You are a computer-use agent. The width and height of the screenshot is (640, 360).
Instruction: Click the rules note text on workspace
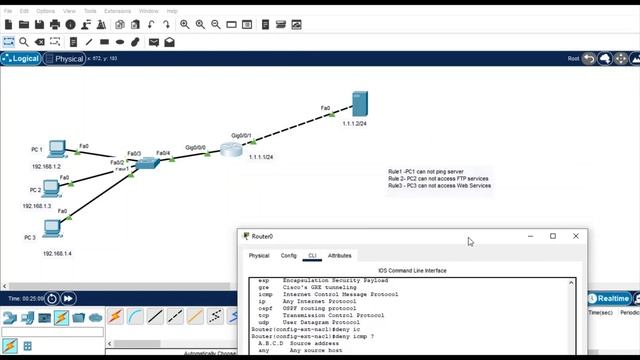click(439, 179)
